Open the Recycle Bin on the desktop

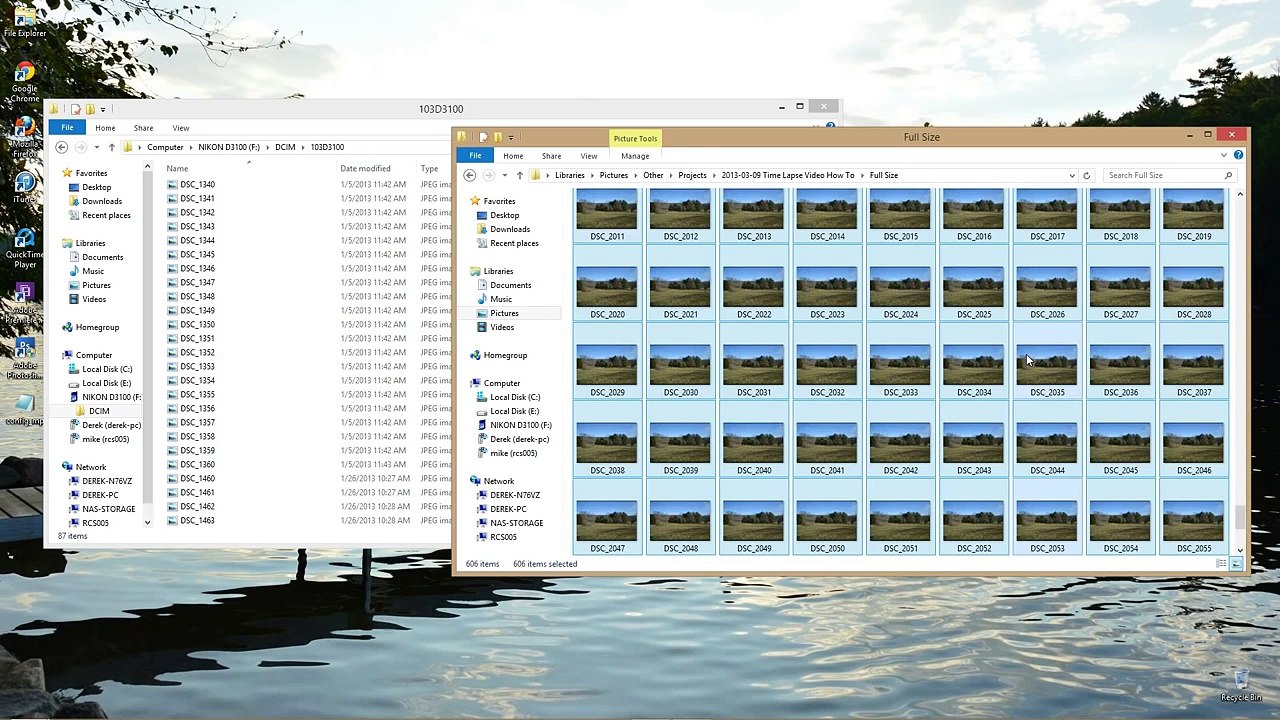[x=1241, y=685]
